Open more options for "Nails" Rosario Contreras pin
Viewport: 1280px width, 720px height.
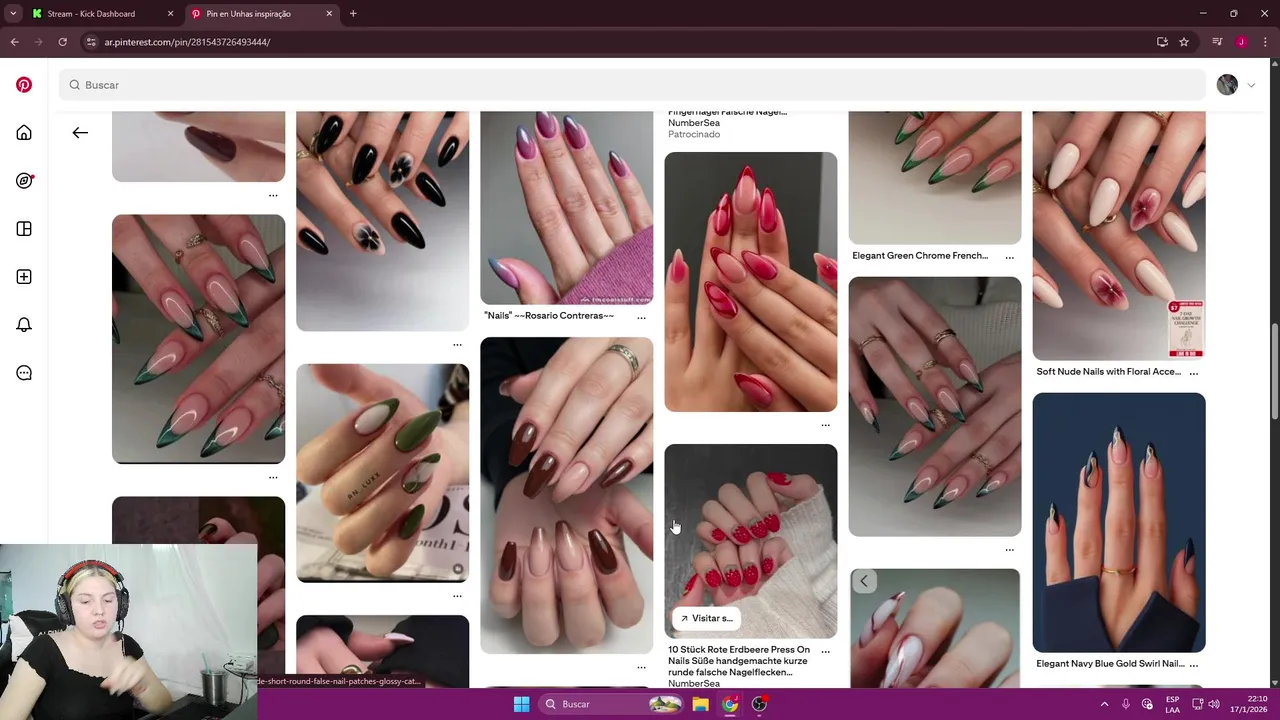coord(641,317)
